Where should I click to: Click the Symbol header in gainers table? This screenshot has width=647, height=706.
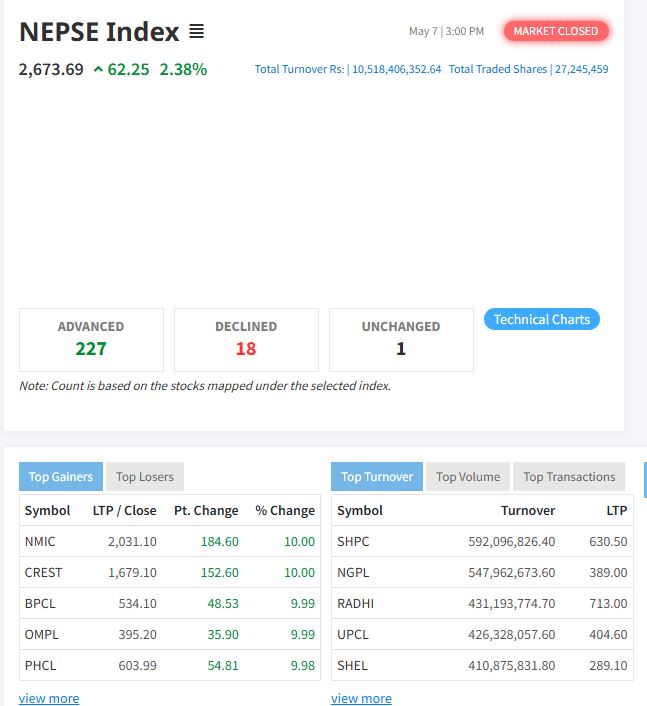click(47, 510)
